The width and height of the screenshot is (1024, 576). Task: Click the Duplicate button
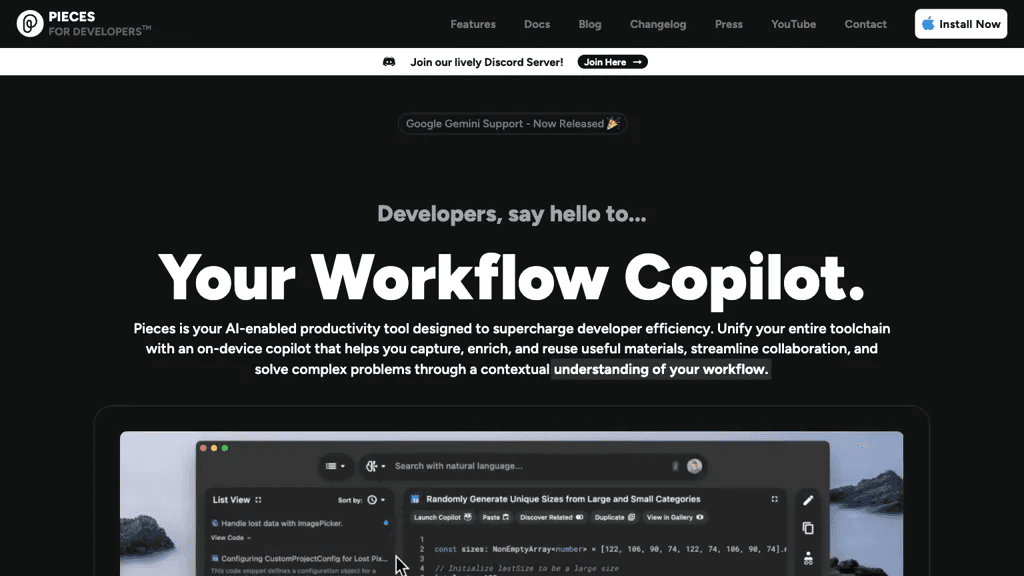coord(615,517)
